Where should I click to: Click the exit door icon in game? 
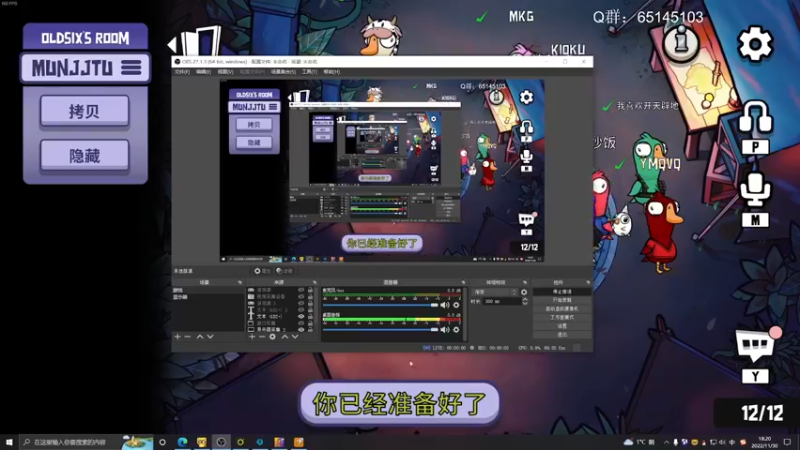coord(195,42)
